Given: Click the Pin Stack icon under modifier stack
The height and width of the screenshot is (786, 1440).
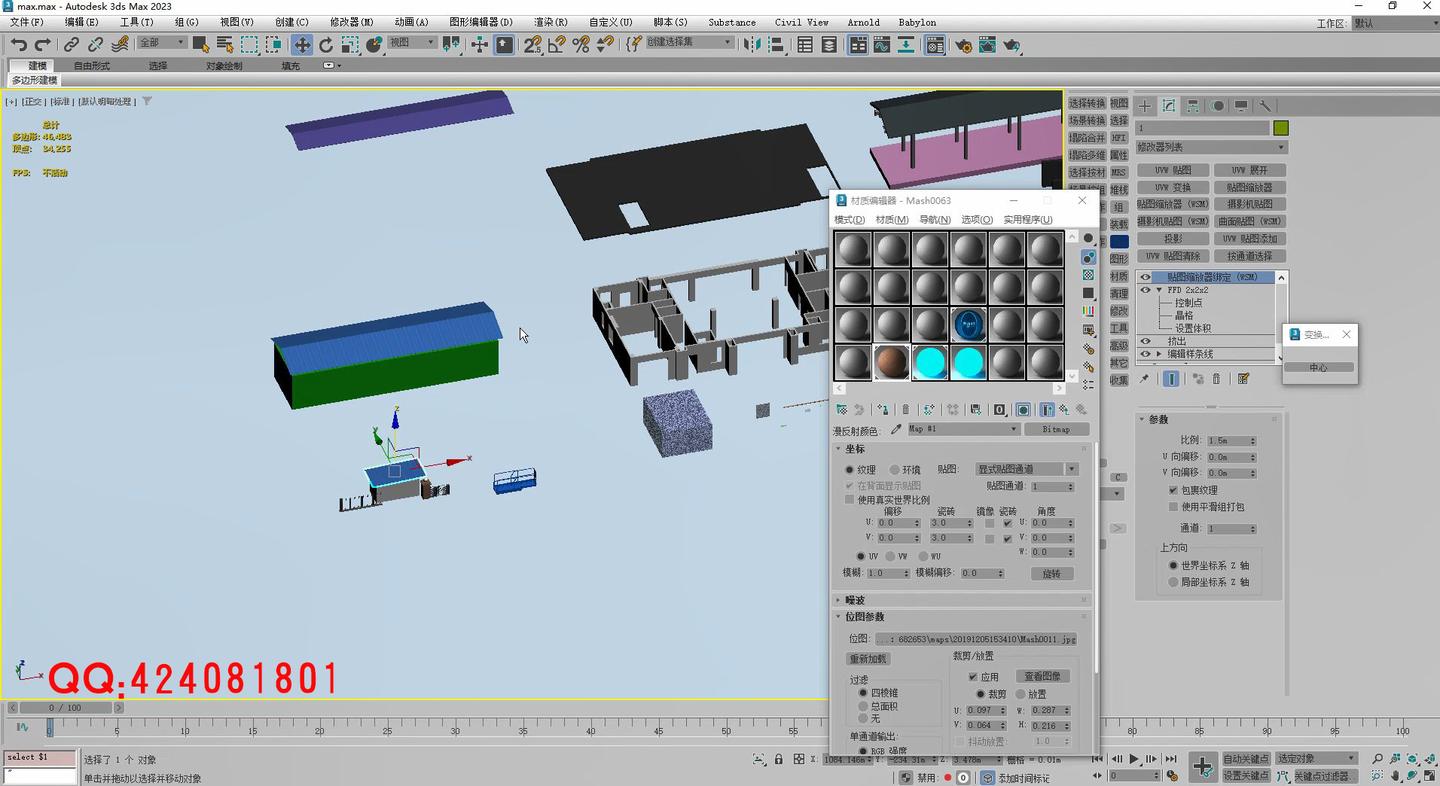Looking at the screenshot, I should pyautogui.click(x=1144, y=379).
